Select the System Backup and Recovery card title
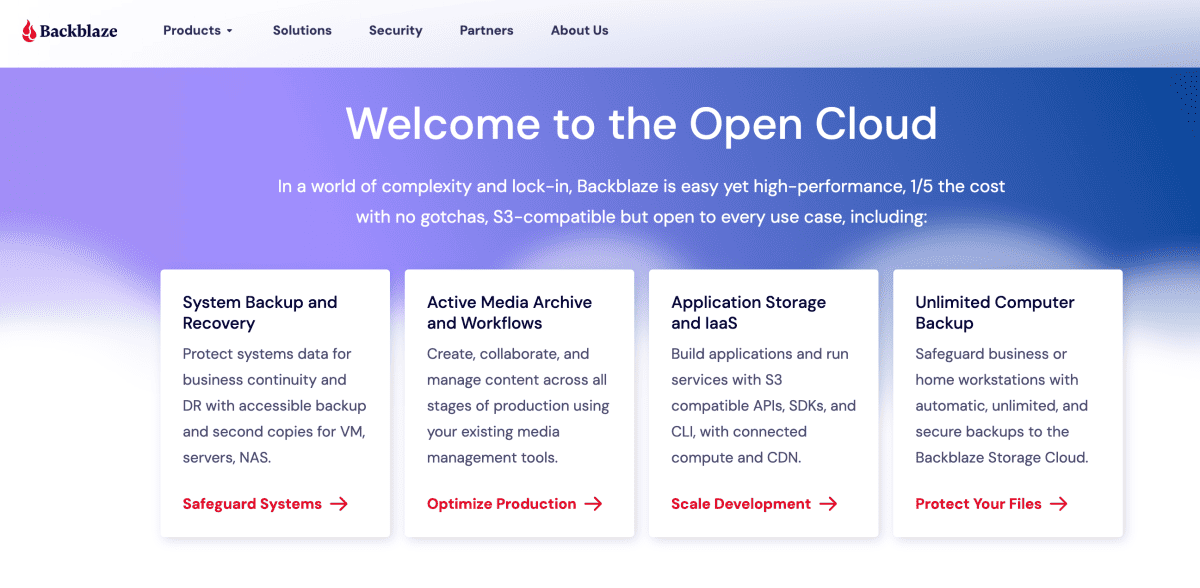Image resolution: width=1200 pixels, height=588 pixels. 260,312
